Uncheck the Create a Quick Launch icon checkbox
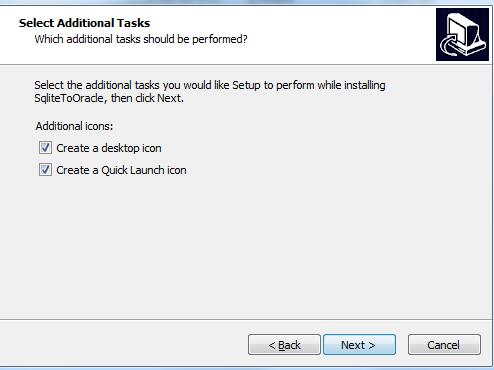 [x=45, y=170]
